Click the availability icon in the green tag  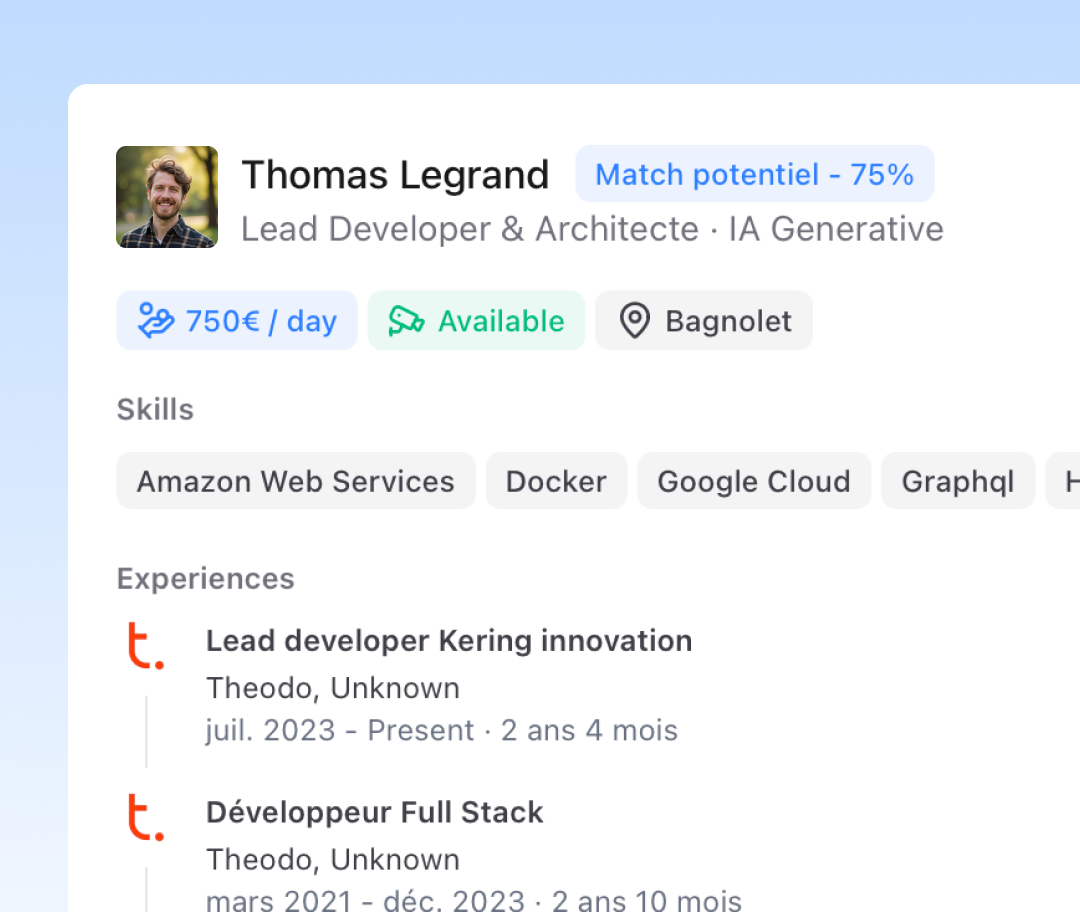click(x=406, y=321)
